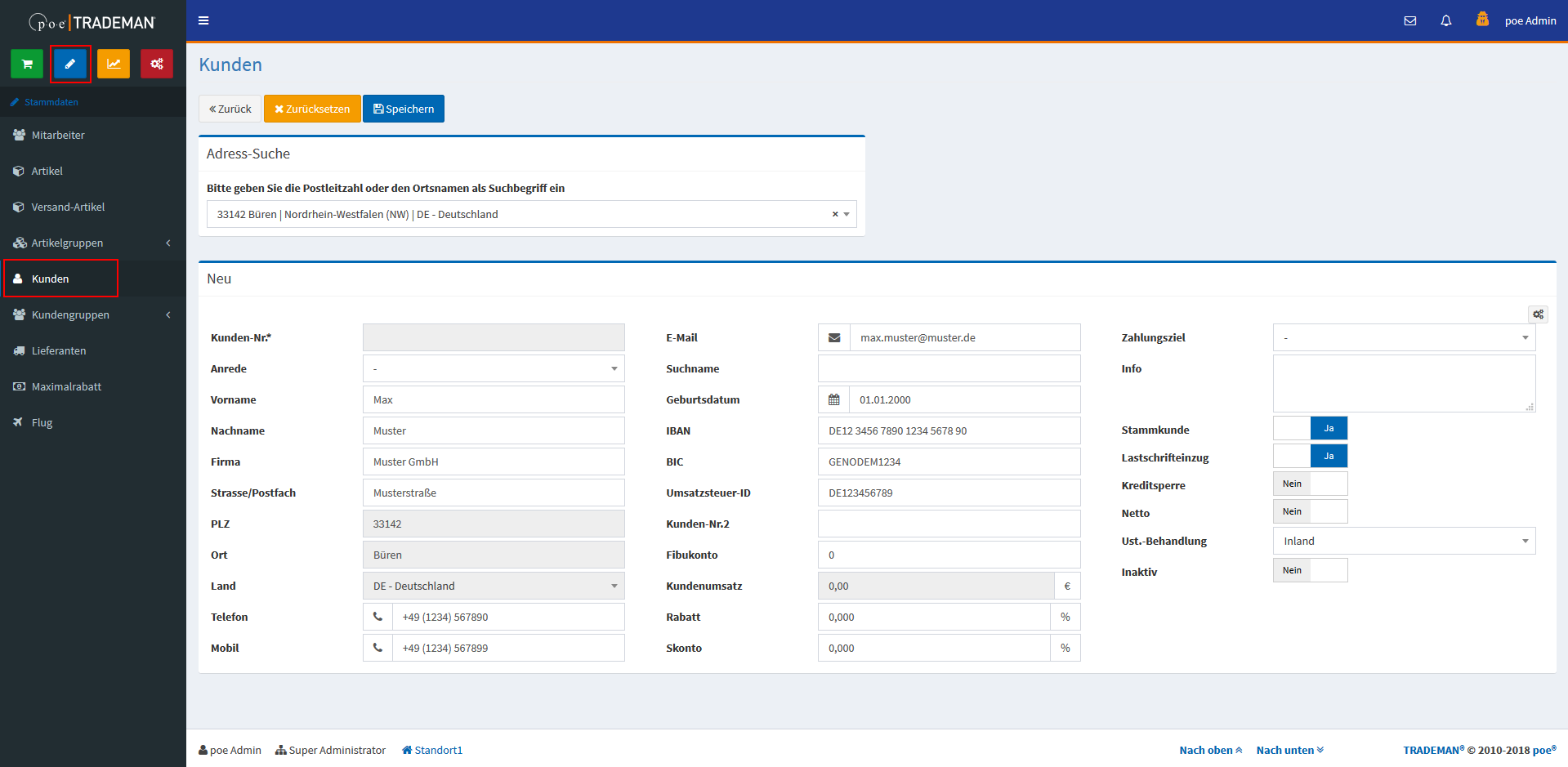Click the green shopping cart icon

pyautogui.click(x=27, y=64)
